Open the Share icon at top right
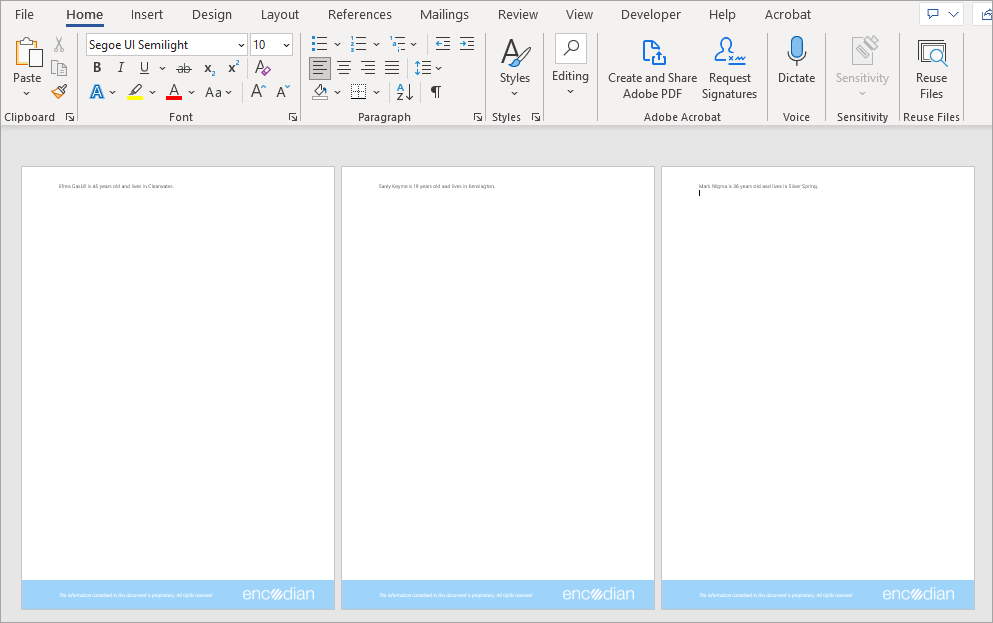 985,14
